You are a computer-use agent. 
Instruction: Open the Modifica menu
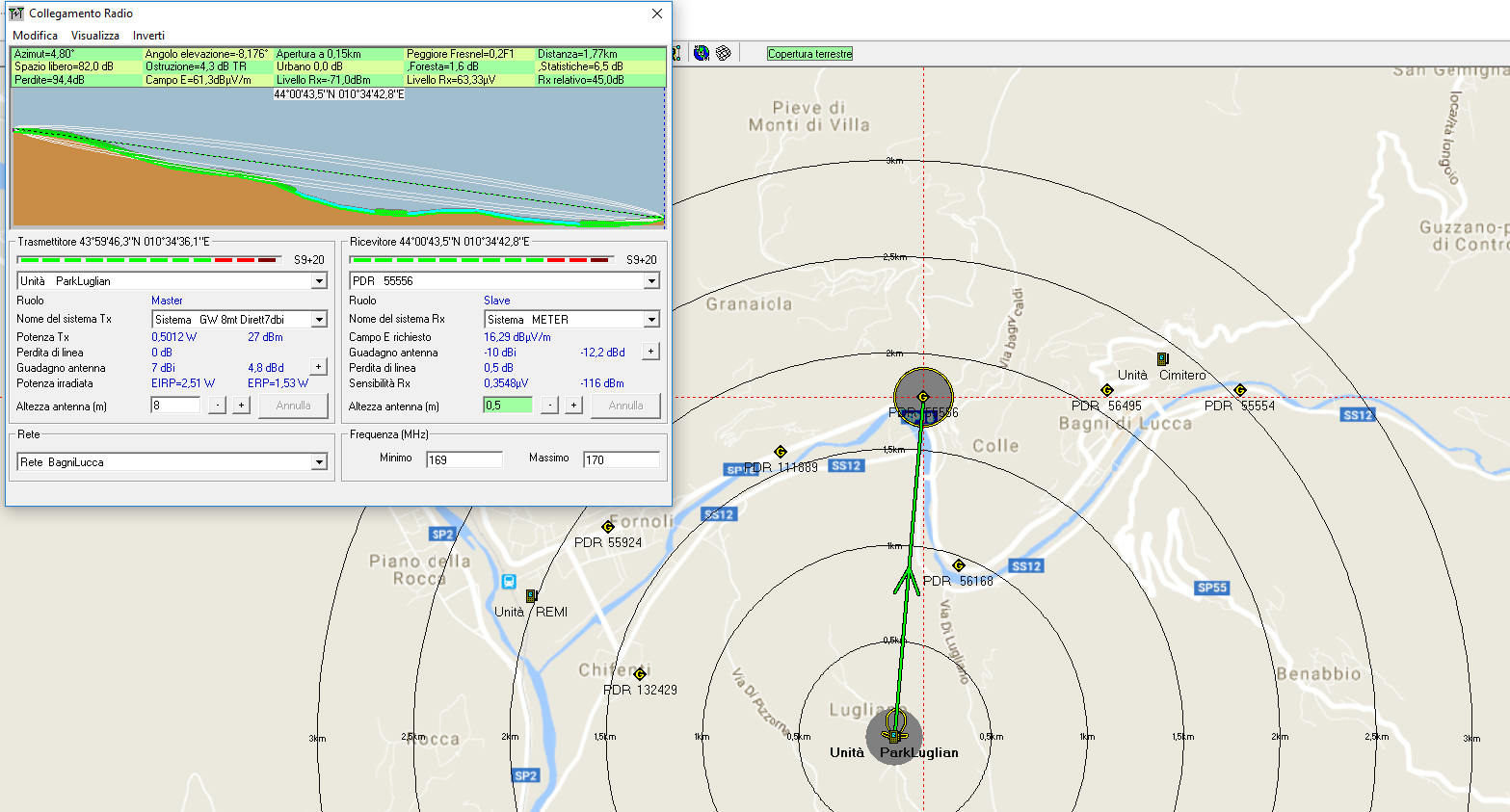coord(35,36)
